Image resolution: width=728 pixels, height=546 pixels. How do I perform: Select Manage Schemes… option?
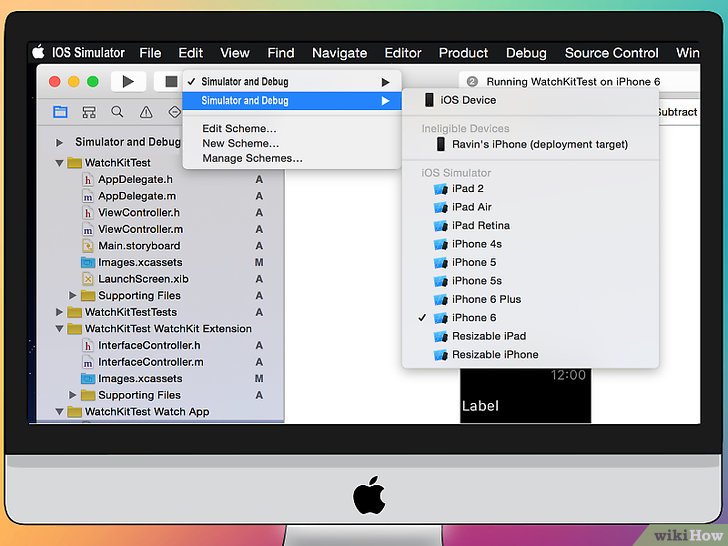252,158
